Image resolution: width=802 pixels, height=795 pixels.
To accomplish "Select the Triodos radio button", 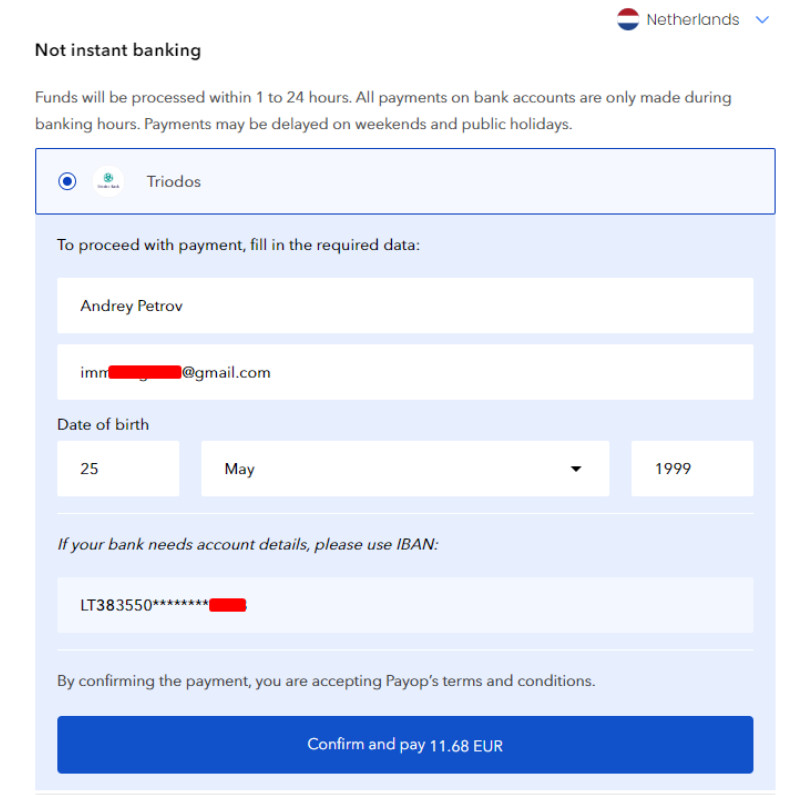I will coord(67,181).
